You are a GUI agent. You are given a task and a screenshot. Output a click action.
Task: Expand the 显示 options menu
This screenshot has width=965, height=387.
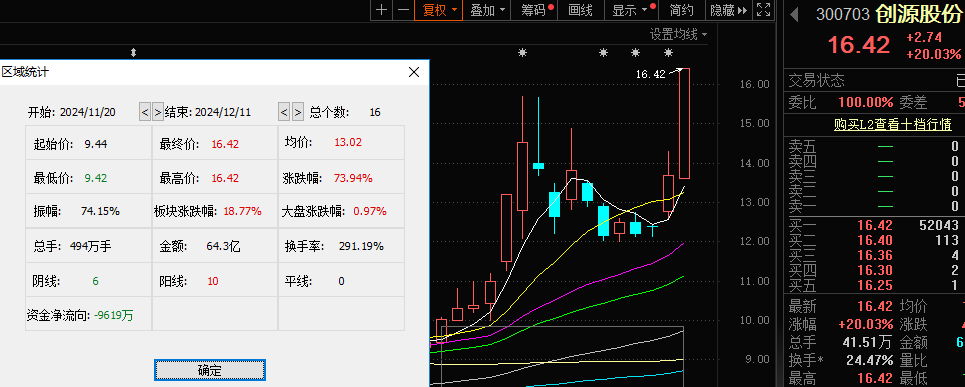[x=631, y=10]
